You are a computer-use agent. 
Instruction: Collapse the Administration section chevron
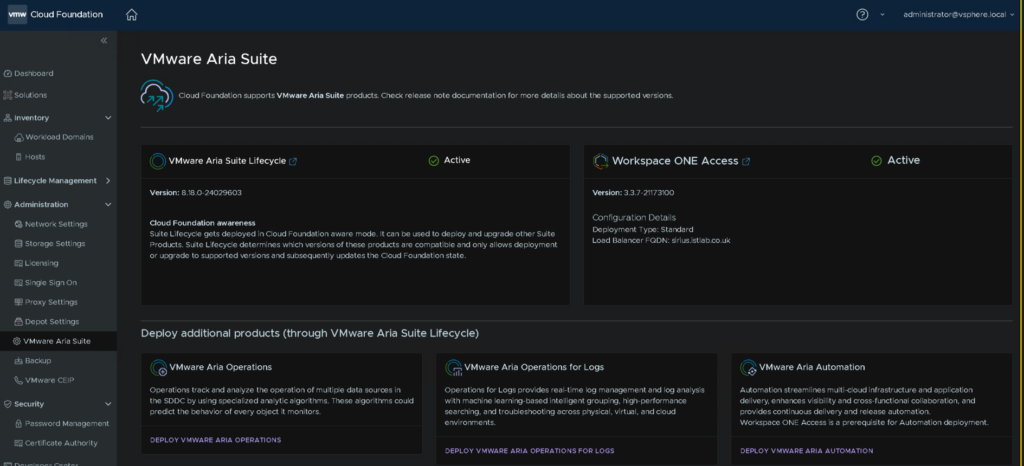[108, 204]
